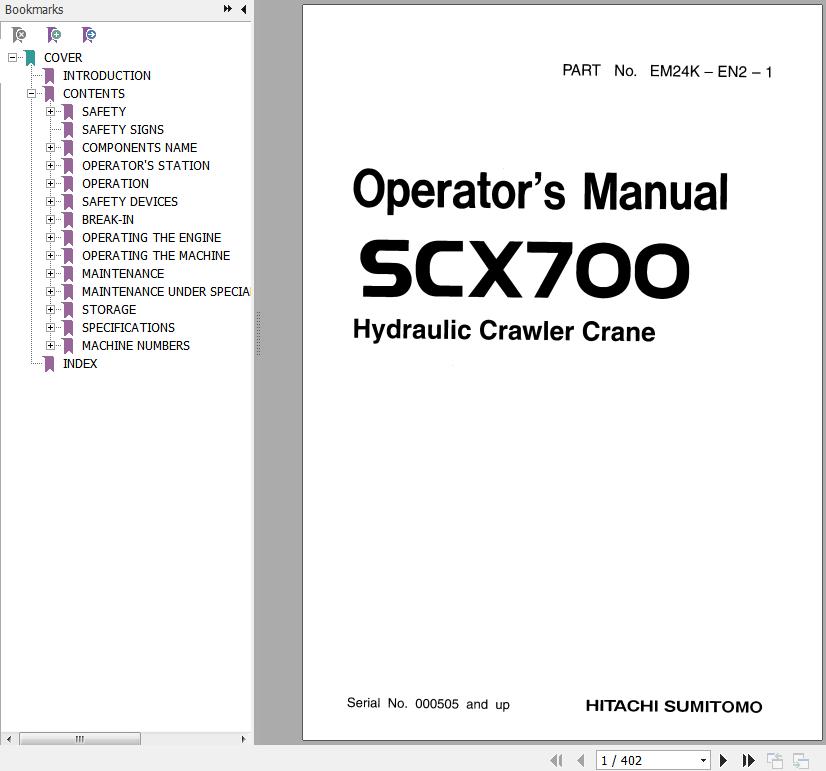Go to OPERATING THE MACHINE bookmark
The height and width of the screenshot is (771, 826).
tap(156, 255)
